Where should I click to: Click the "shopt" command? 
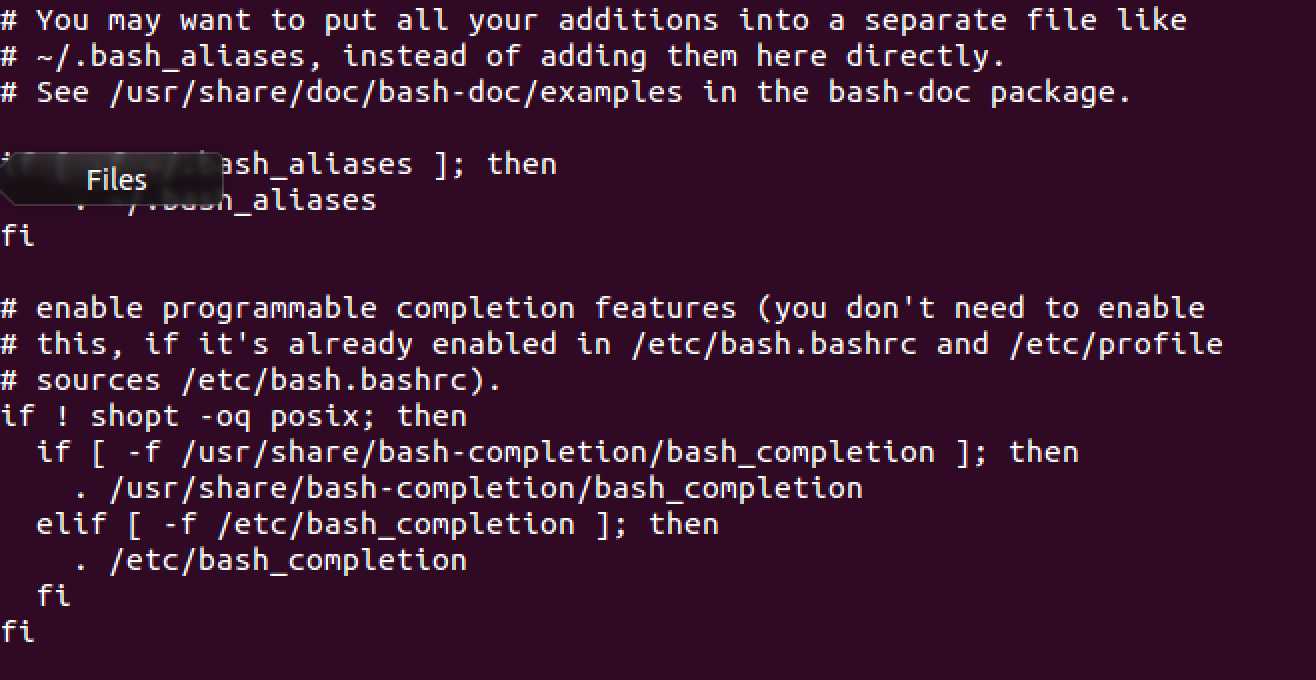(x=135, y=416)
